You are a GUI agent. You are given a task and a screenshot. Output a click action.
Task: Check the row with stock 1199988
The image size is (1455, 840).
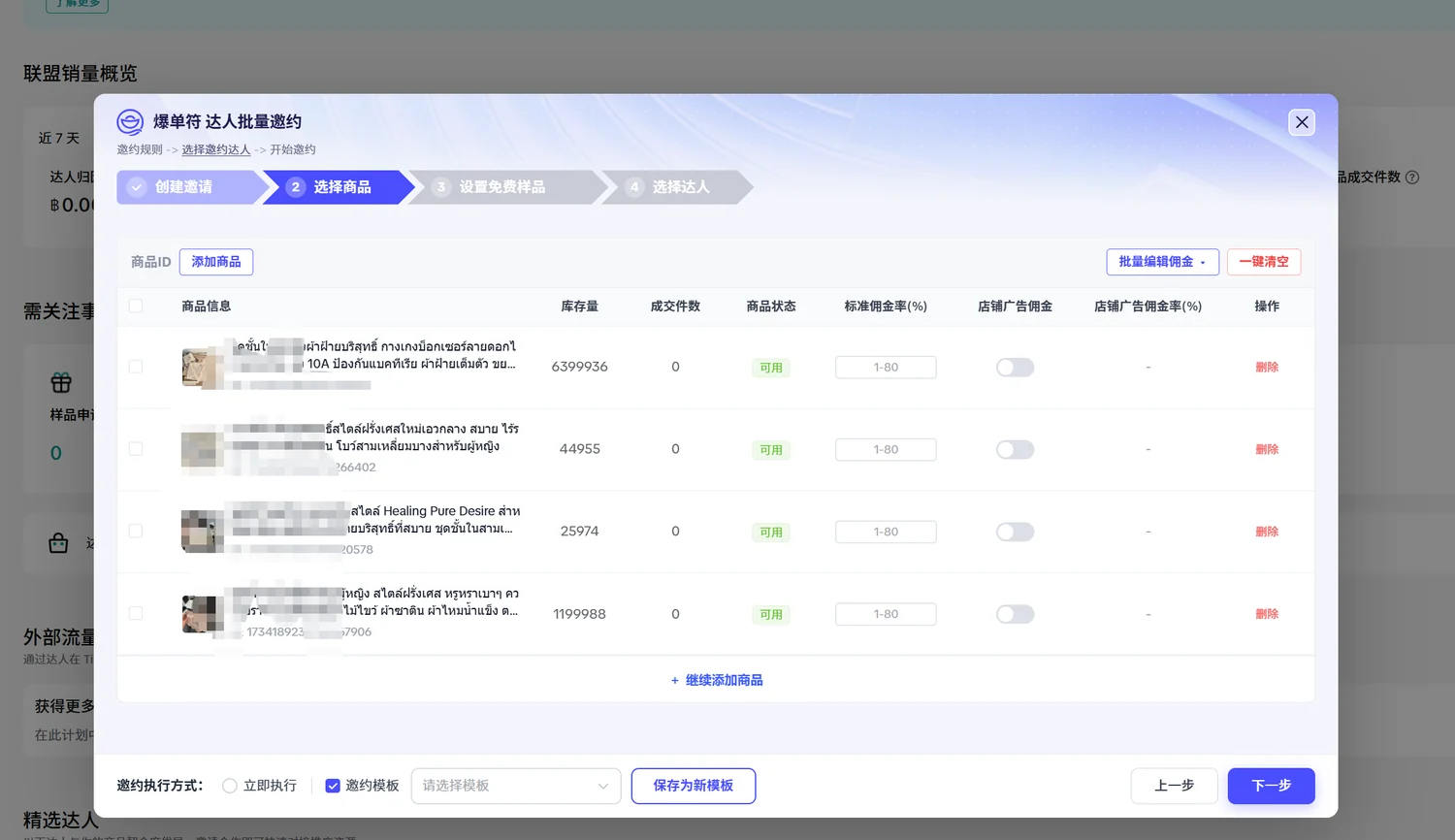[136, 614]
